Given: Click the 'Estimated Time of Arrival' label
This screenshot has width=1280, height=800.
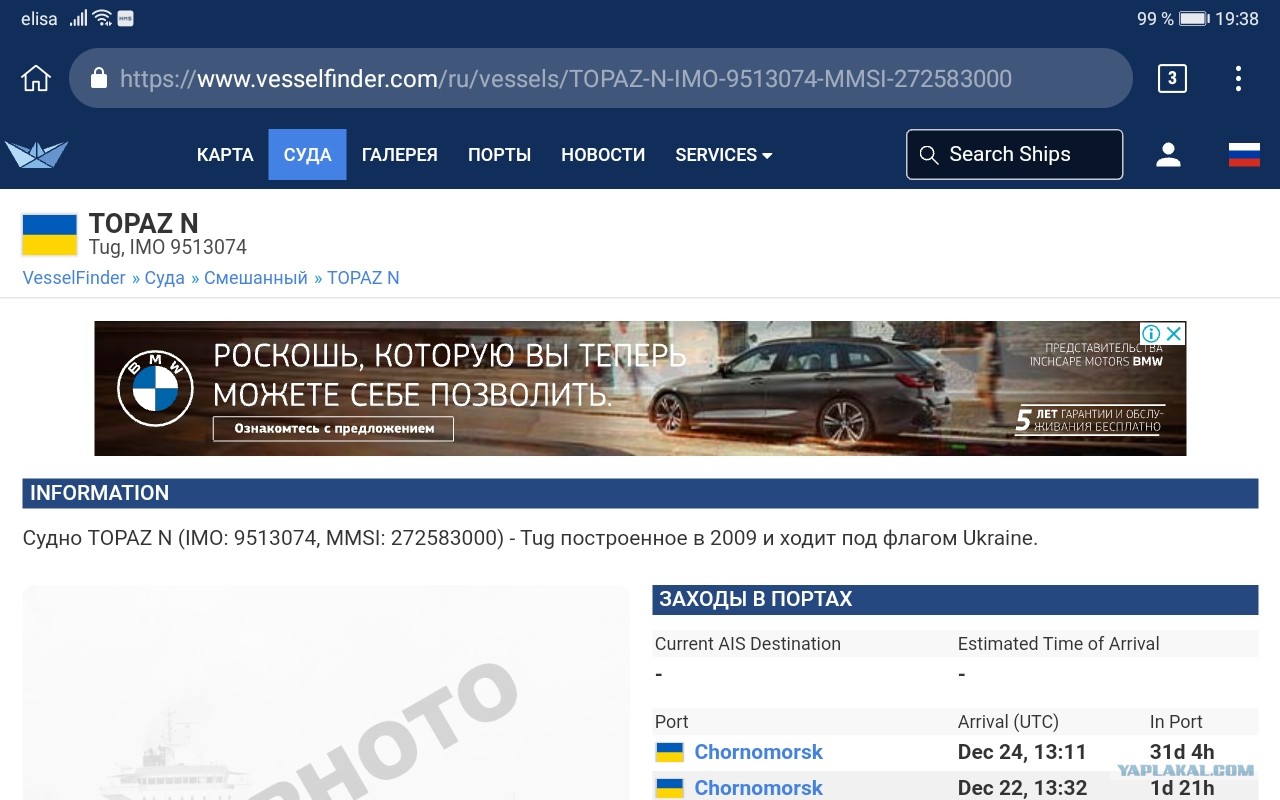Looking at the screenshot, I should 1059,644.
